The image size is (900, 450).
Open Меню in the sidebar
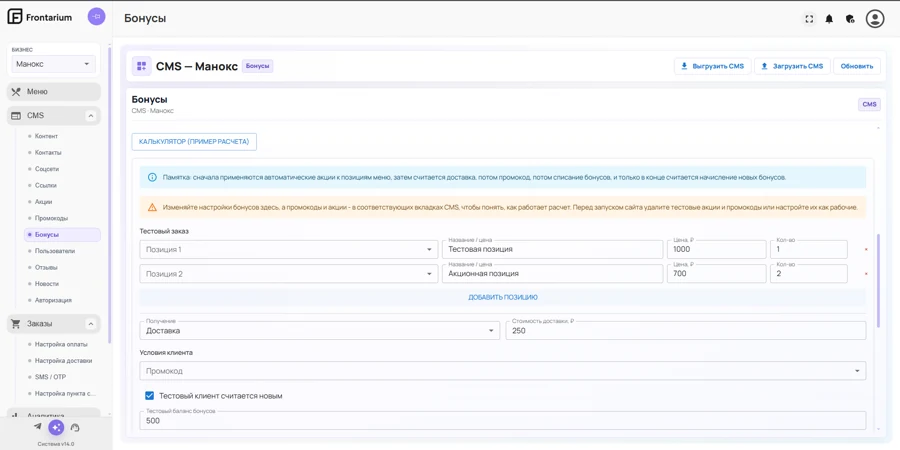tap(54, 92)
